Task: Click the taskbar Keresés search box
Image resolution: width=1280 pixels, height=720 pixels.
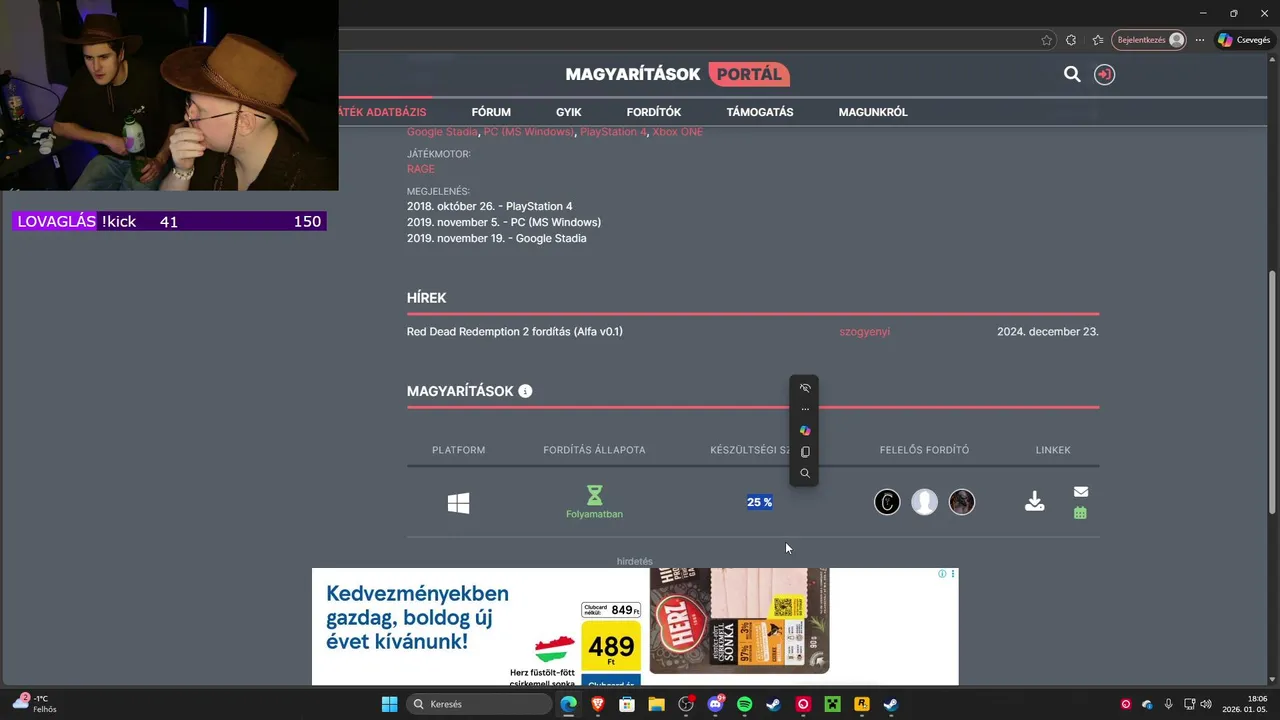Action: [x=480, y=704]
